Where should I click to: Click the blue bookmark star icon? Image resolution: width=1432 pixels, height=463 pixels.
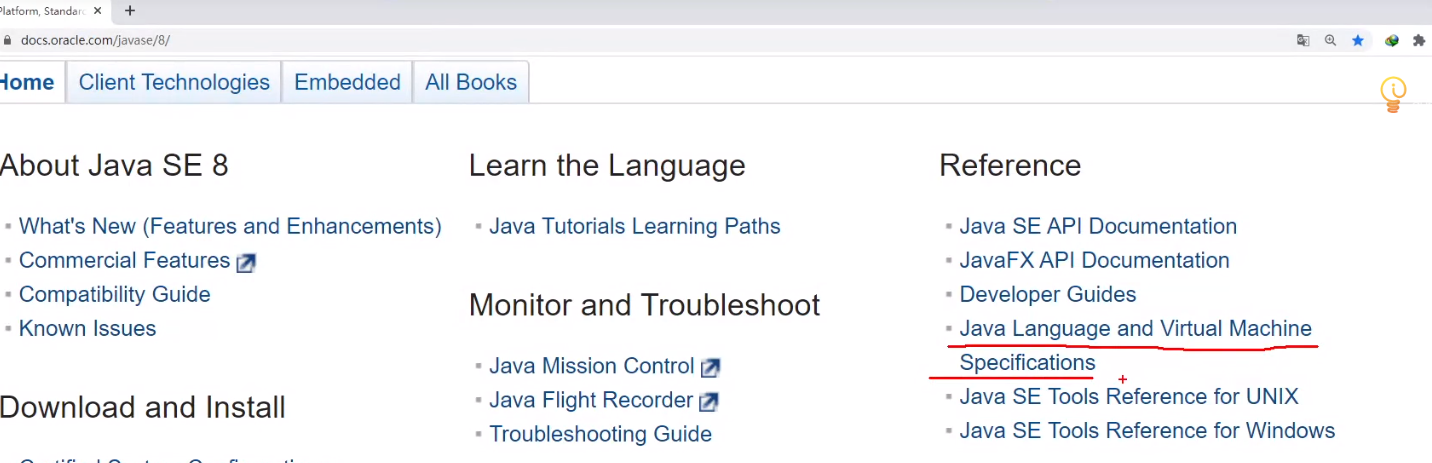coord(1358,41)
